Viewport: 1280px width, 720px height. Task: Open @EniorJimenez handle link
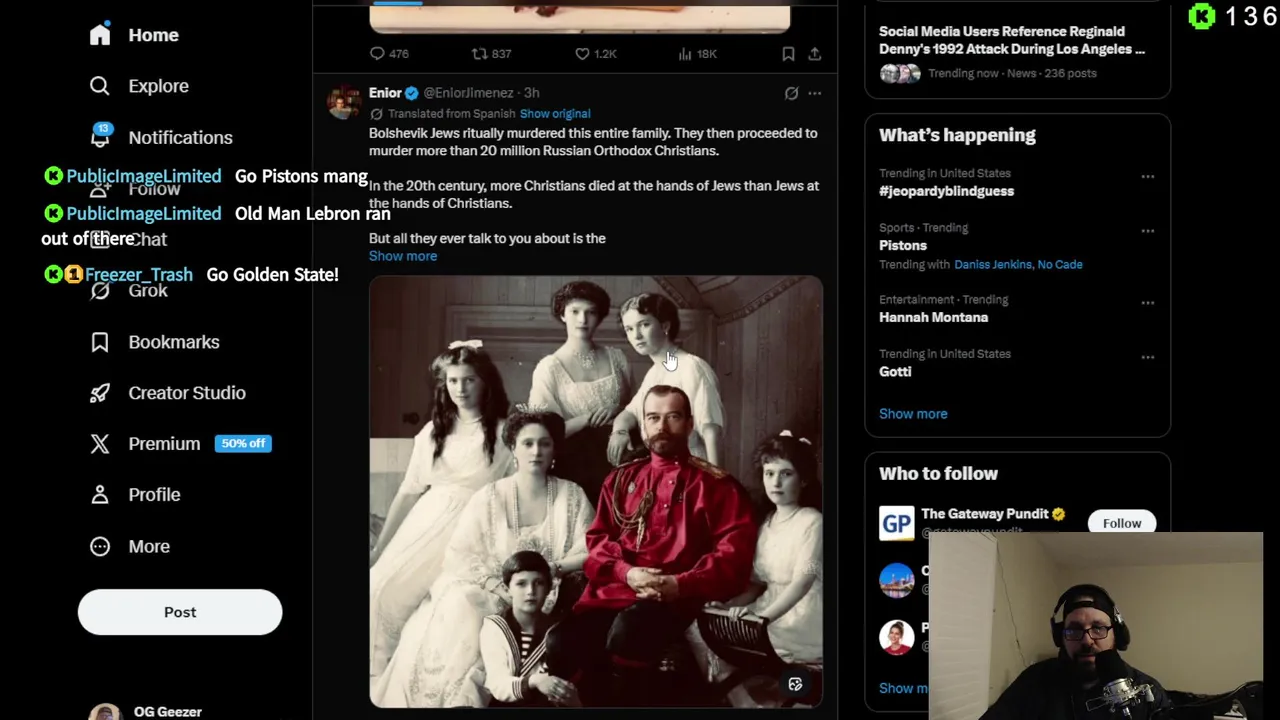coord(468,93)
